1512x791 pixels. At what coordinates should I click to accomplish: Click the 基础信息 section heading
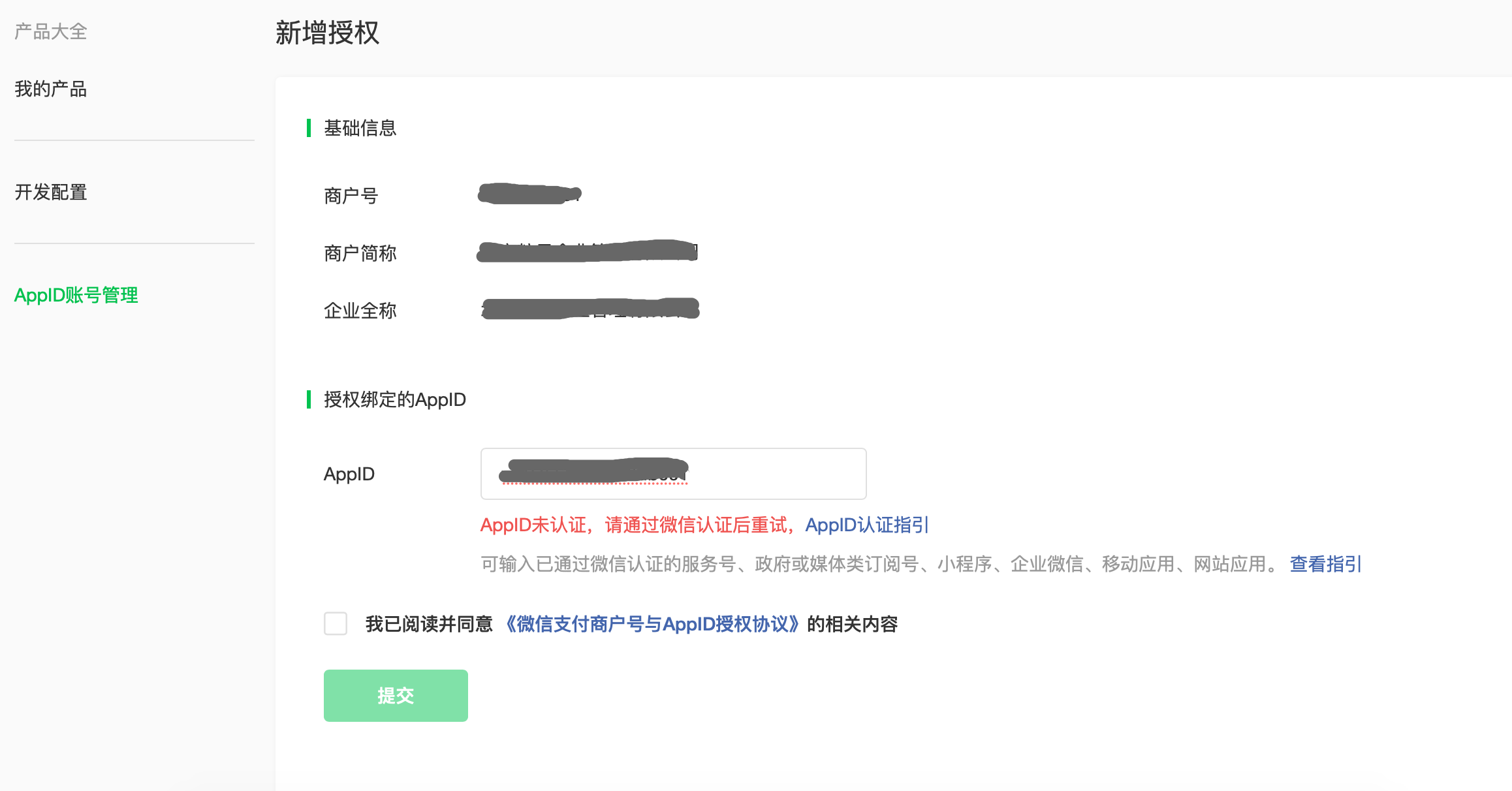(360, 128)
